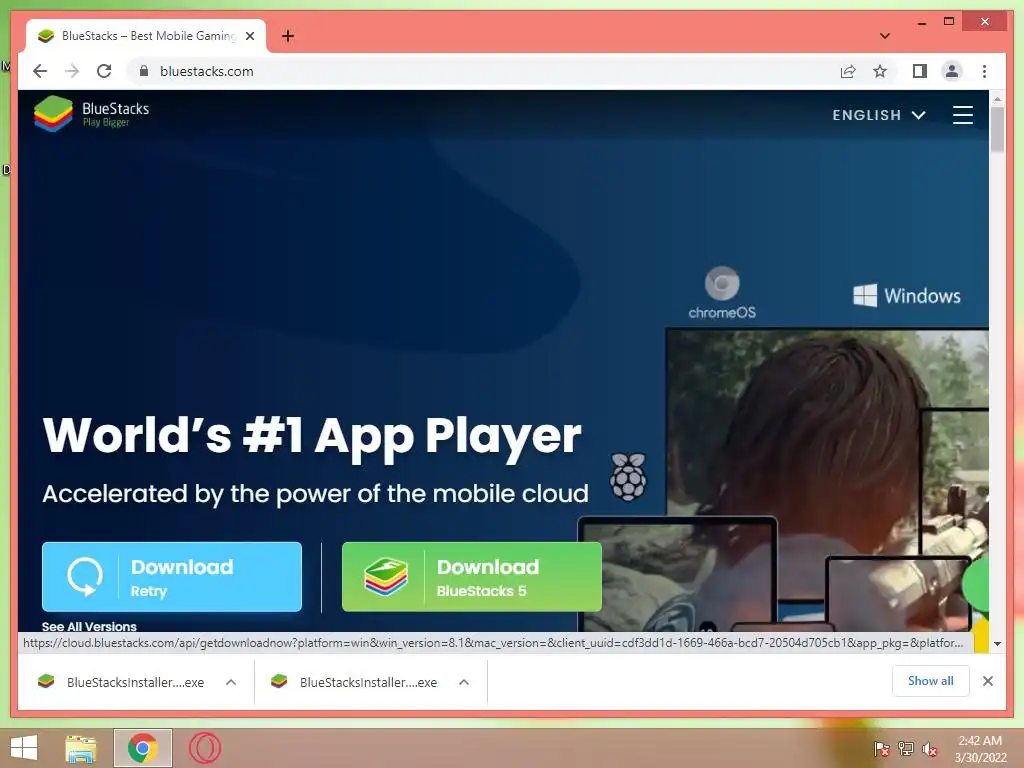This screenshot has height=768, width=1024.
Task: Open File Explorer from taskbar
Action: 81,748
